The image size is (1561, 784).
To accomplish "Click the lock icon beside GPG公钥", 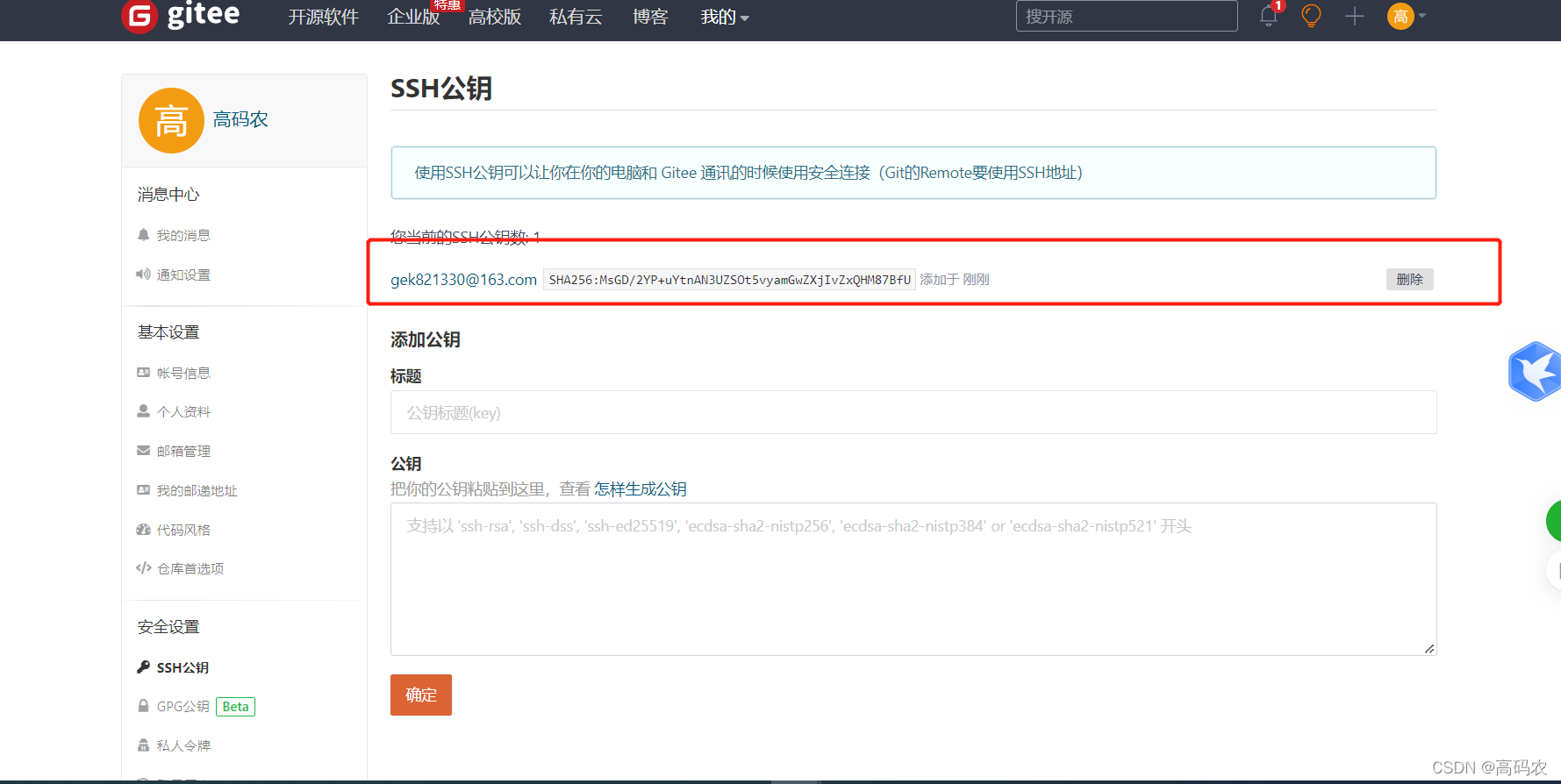I will (x=143, y=706).
